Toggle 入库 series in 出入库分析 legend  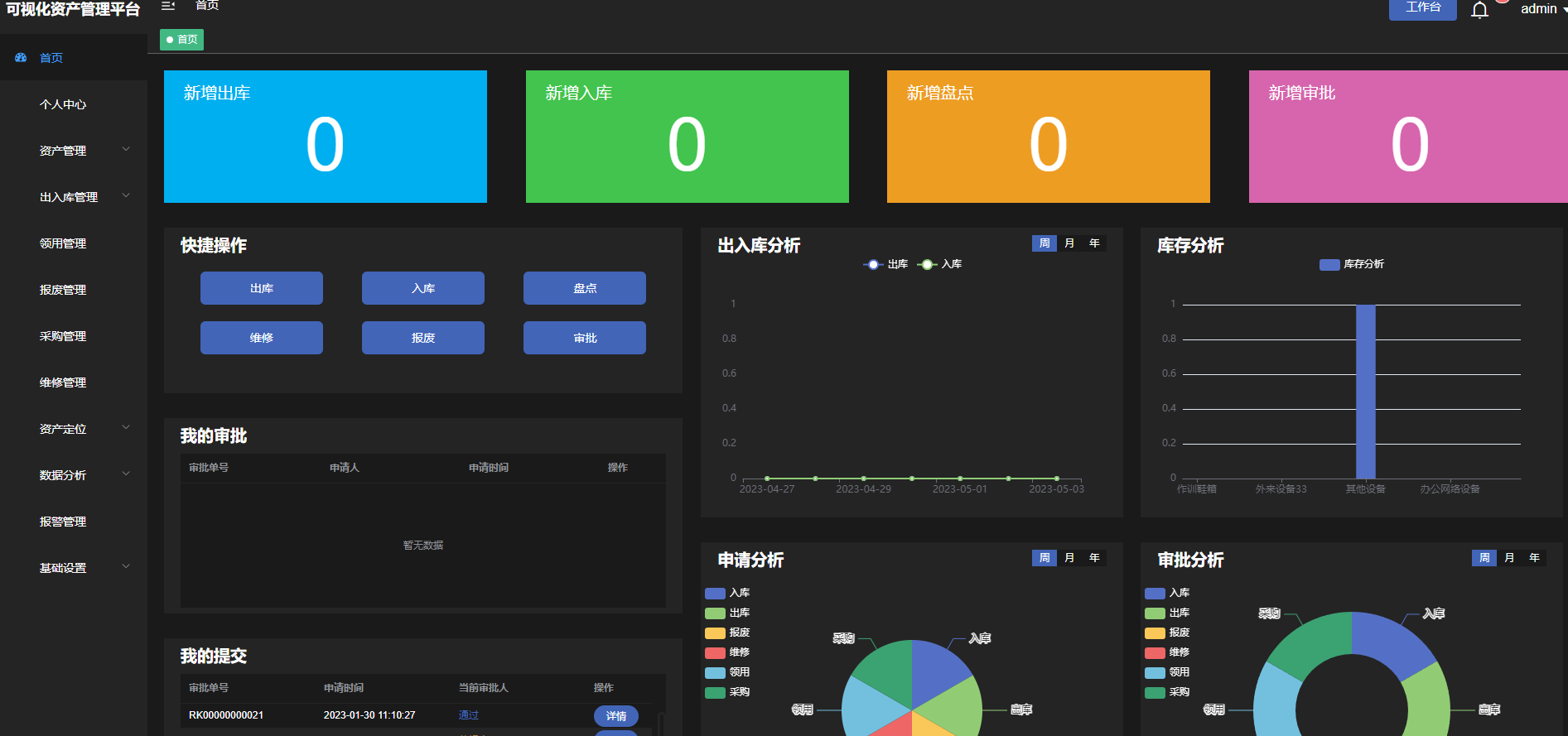tap(939, 264)
